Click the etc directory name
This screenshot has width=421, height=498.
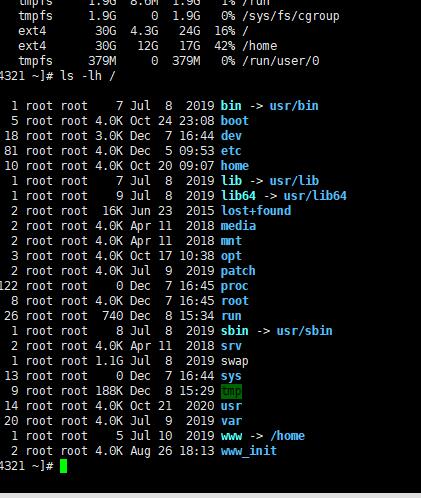[231, 151]
